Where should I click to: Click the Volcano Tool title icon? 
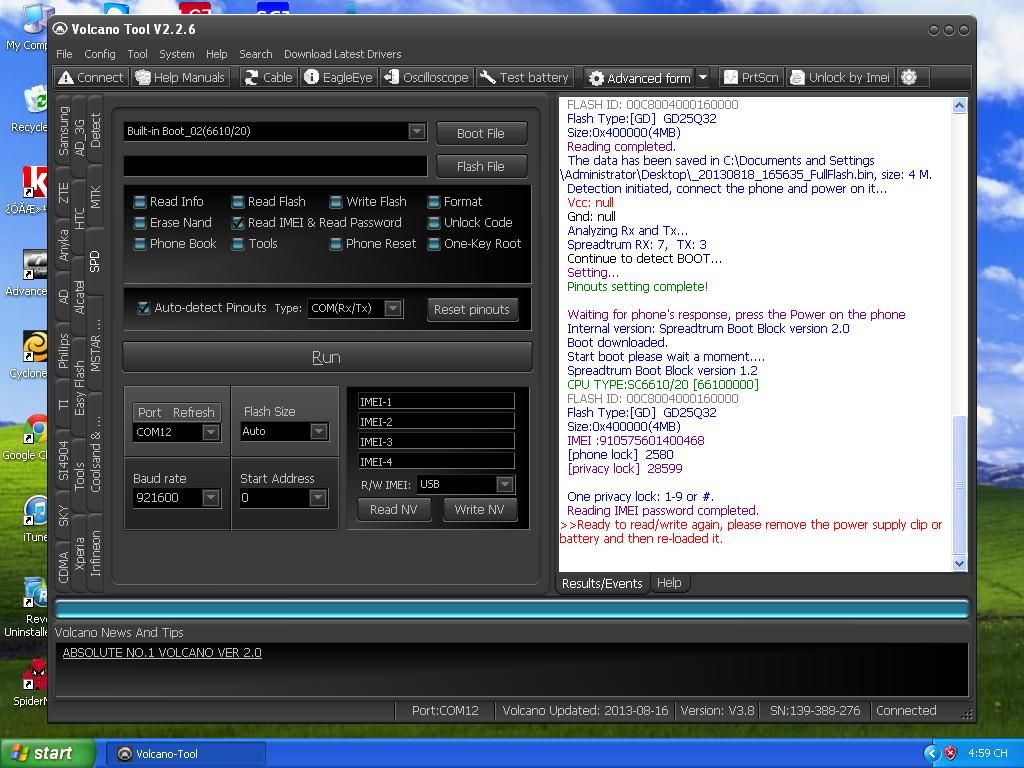tap(60, 29)
